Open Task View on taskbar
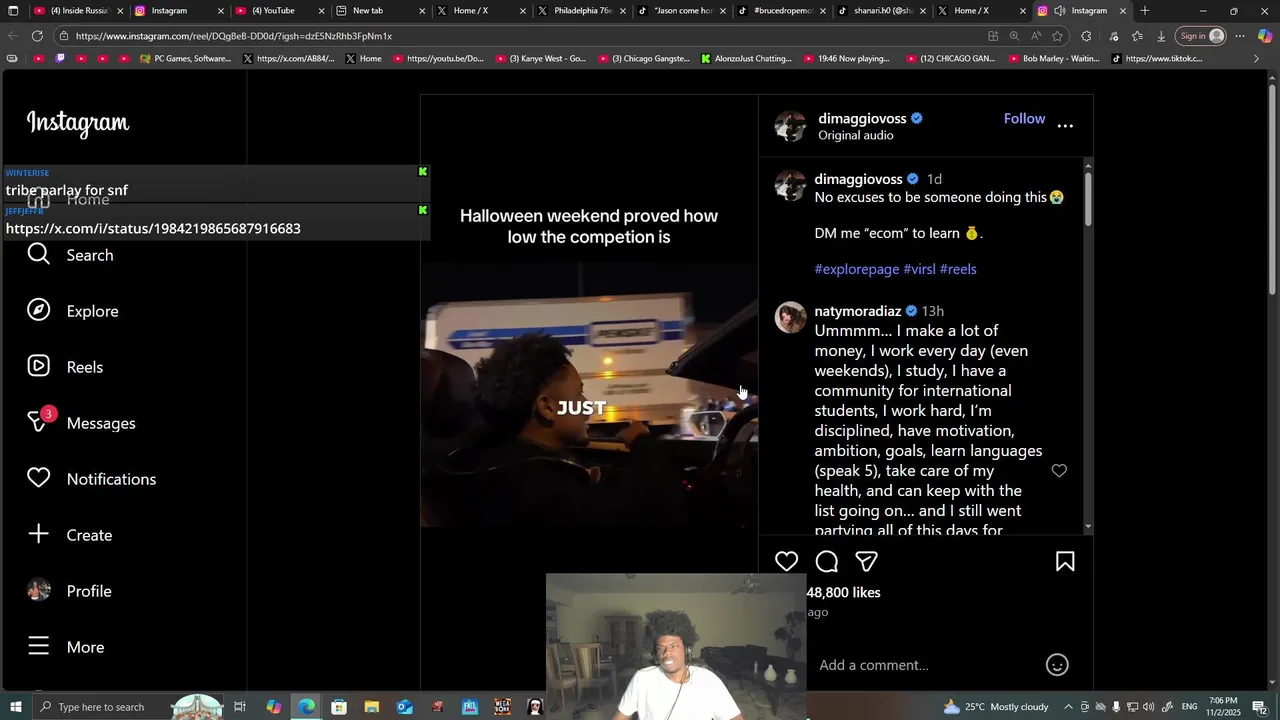1280x720 pixels. click(x=240, y=707)
